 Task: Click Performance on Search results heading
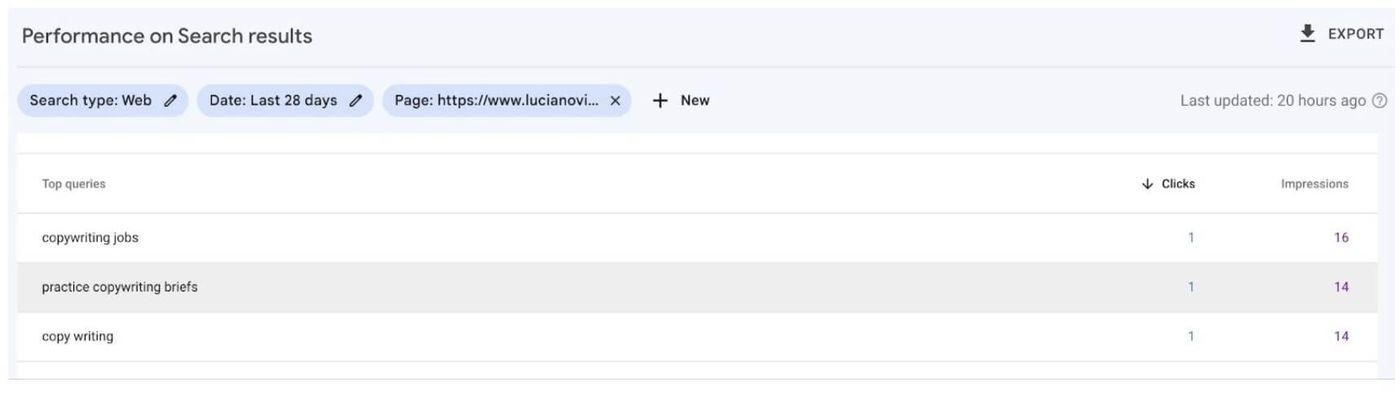coord(167,36)
